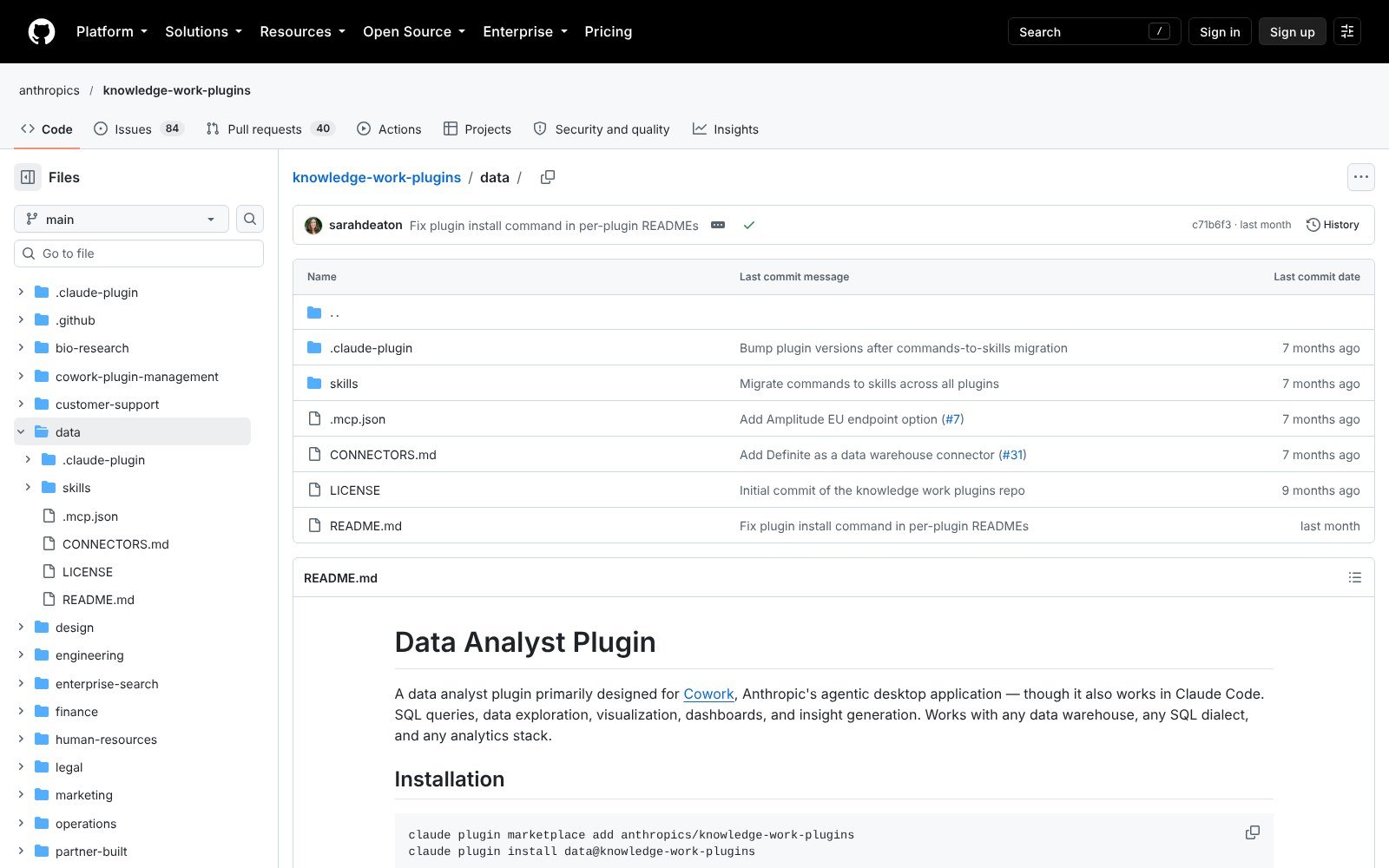Screen dimensions: 1389x868
Task: Open the main branch selector
Action: click(122, 219)
